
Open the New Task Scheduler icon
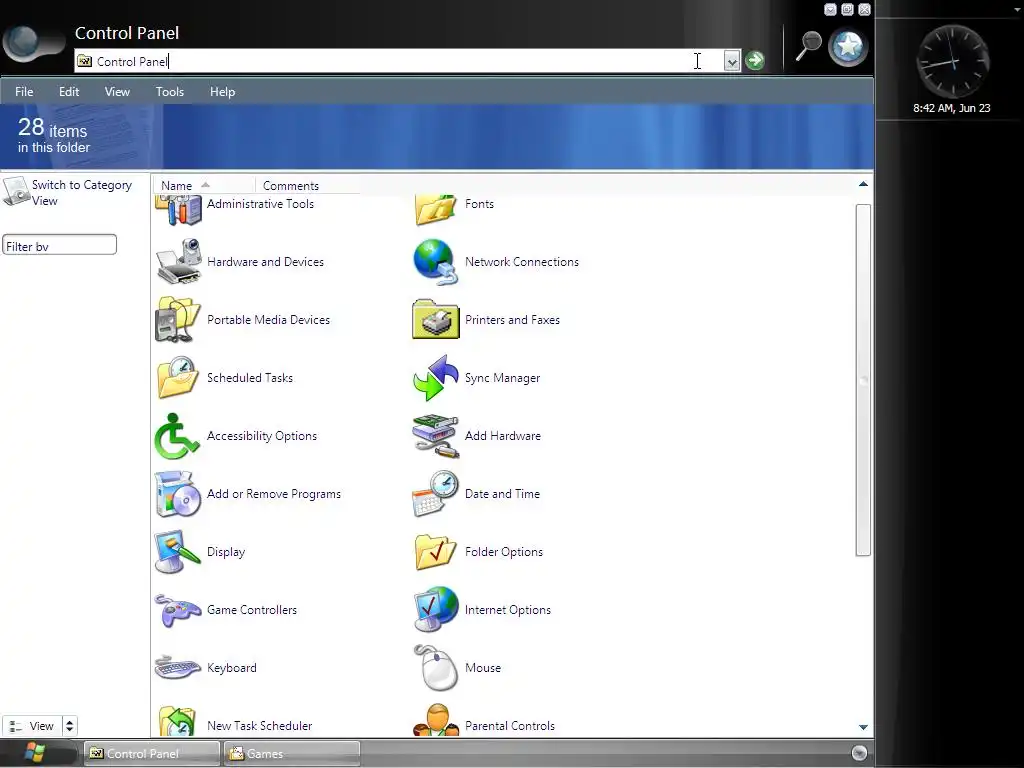(178, 720)
